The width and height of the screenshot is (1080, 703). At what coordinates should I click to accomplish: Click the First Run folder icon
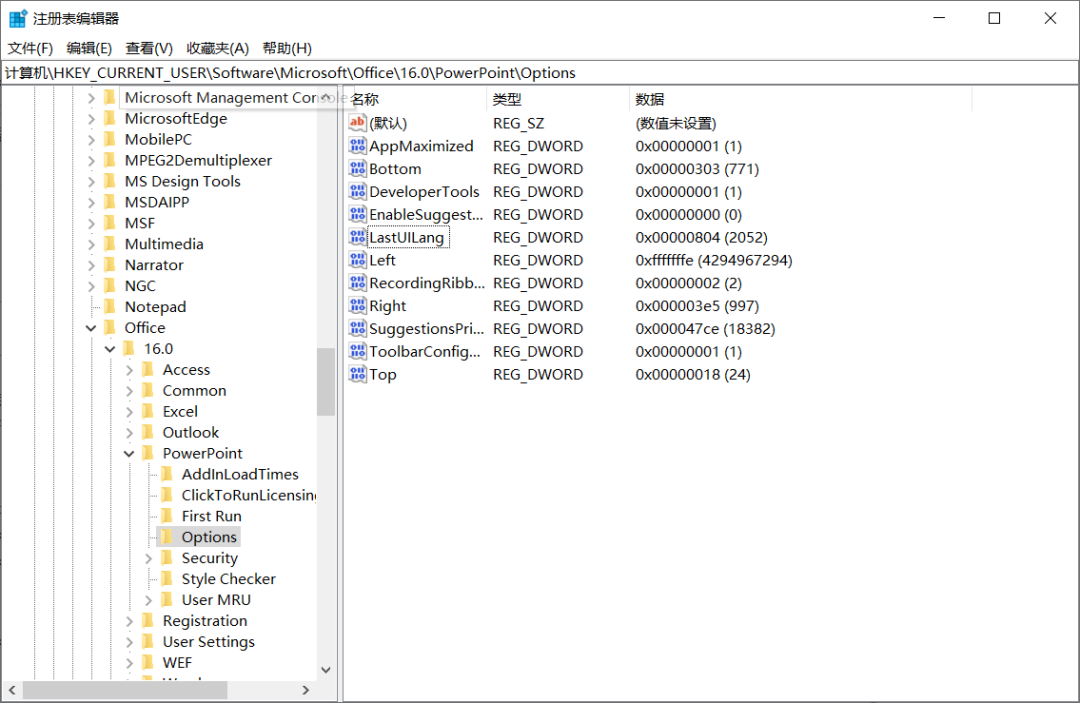[x=167, y=516]
